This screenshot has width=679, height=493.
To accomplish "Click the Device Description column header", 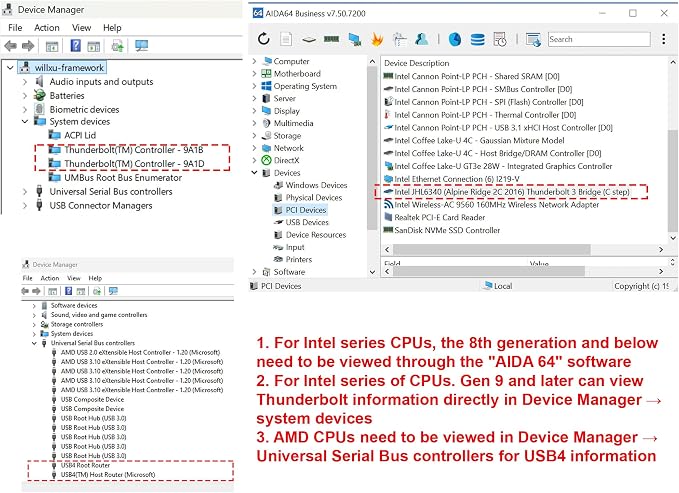I will 417,63.
